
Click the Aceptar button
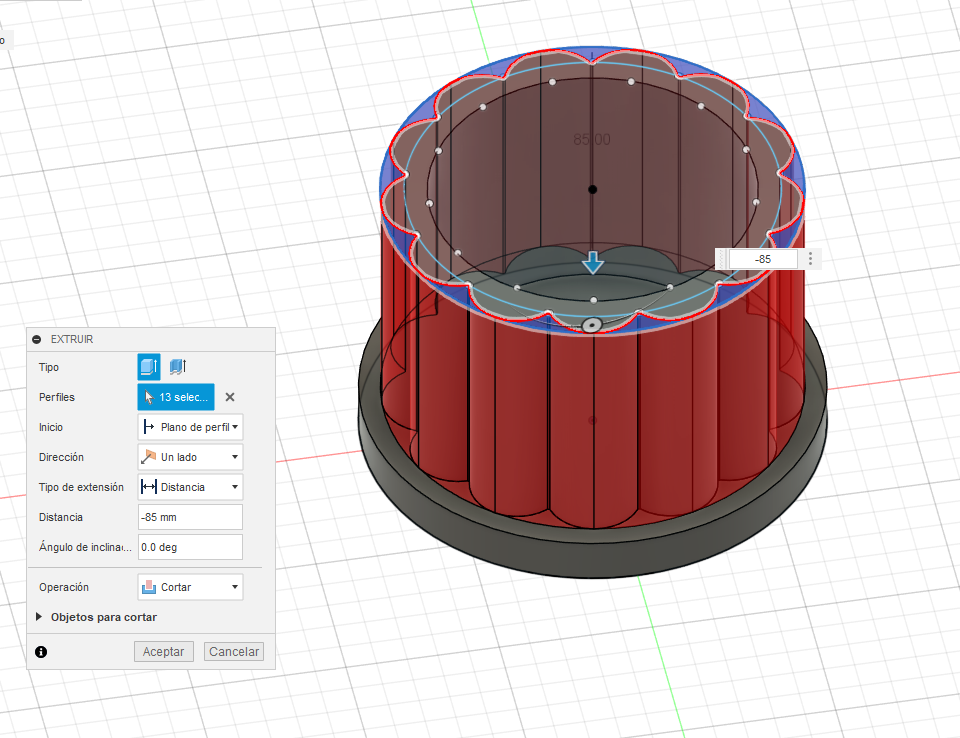163,652
